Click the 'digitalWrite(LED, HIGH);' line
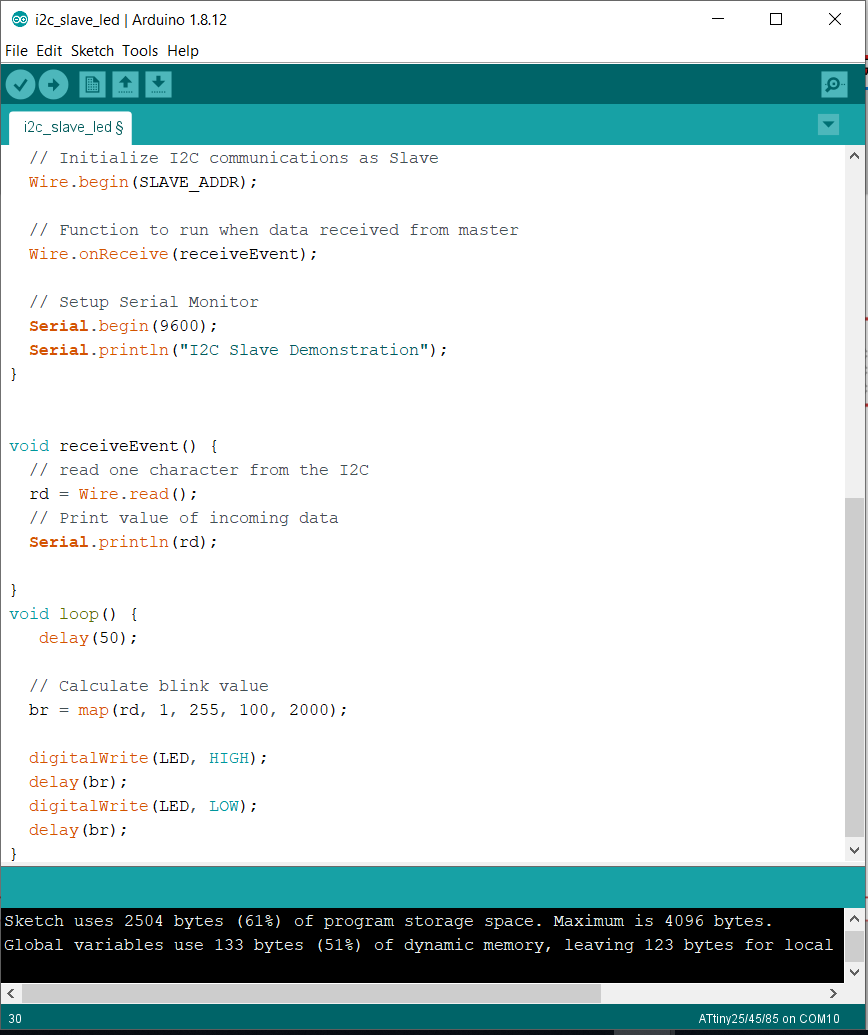 click(148, 758)
